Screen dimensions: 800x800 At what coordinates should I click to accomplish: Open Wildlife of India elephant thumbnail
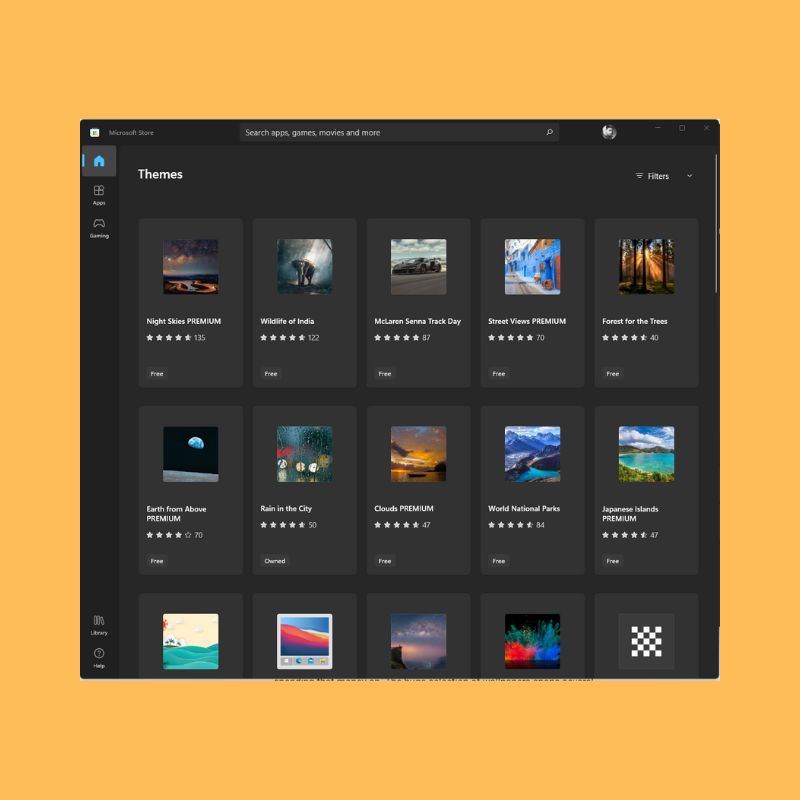pyautogui.click(x=305, y=266)
